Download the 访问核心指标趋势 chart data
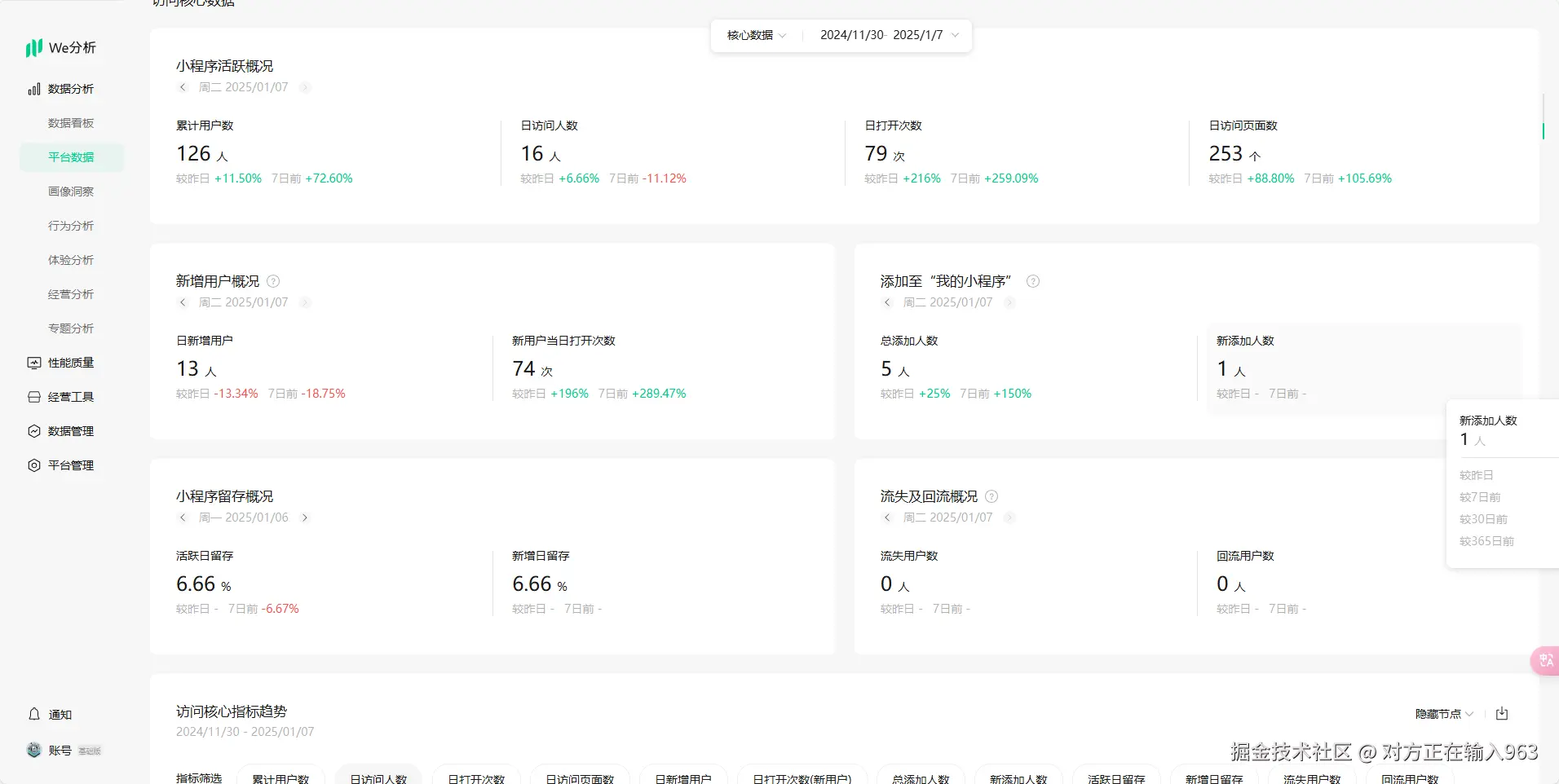This screenshot has height=784, width=1559. coord(1502,714)
